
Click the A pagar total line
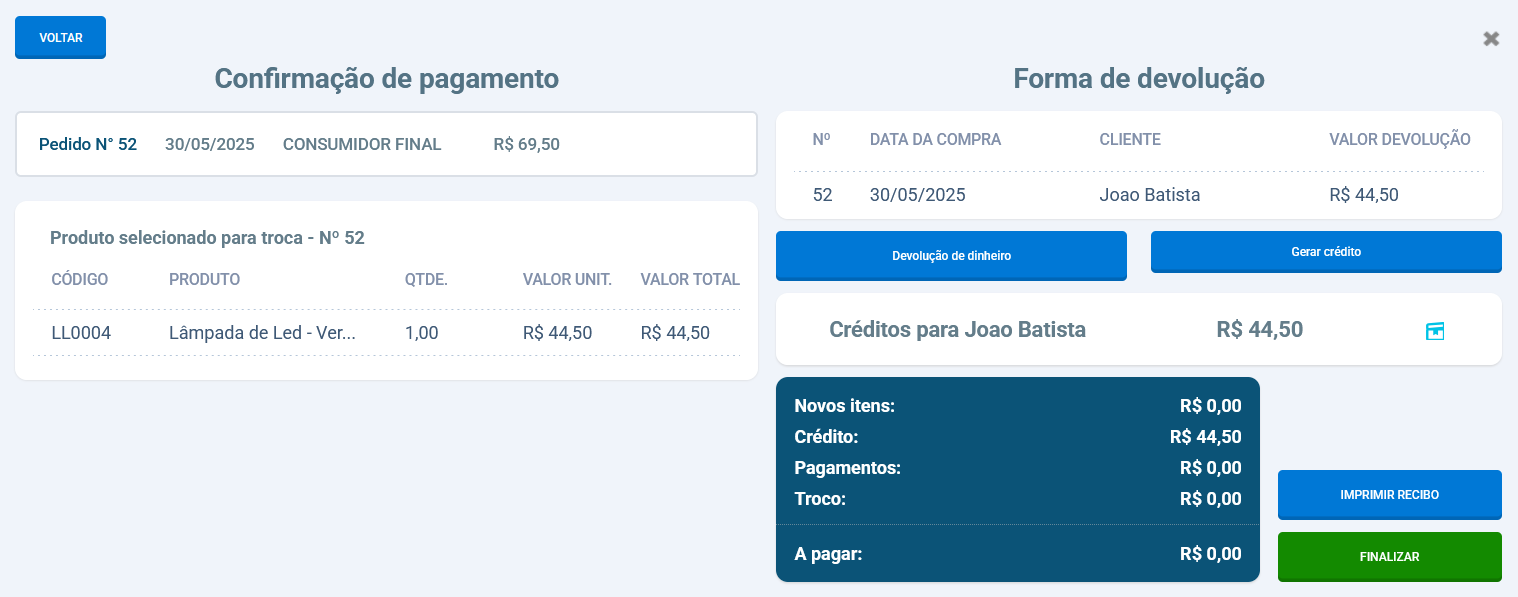(1017, 554)
